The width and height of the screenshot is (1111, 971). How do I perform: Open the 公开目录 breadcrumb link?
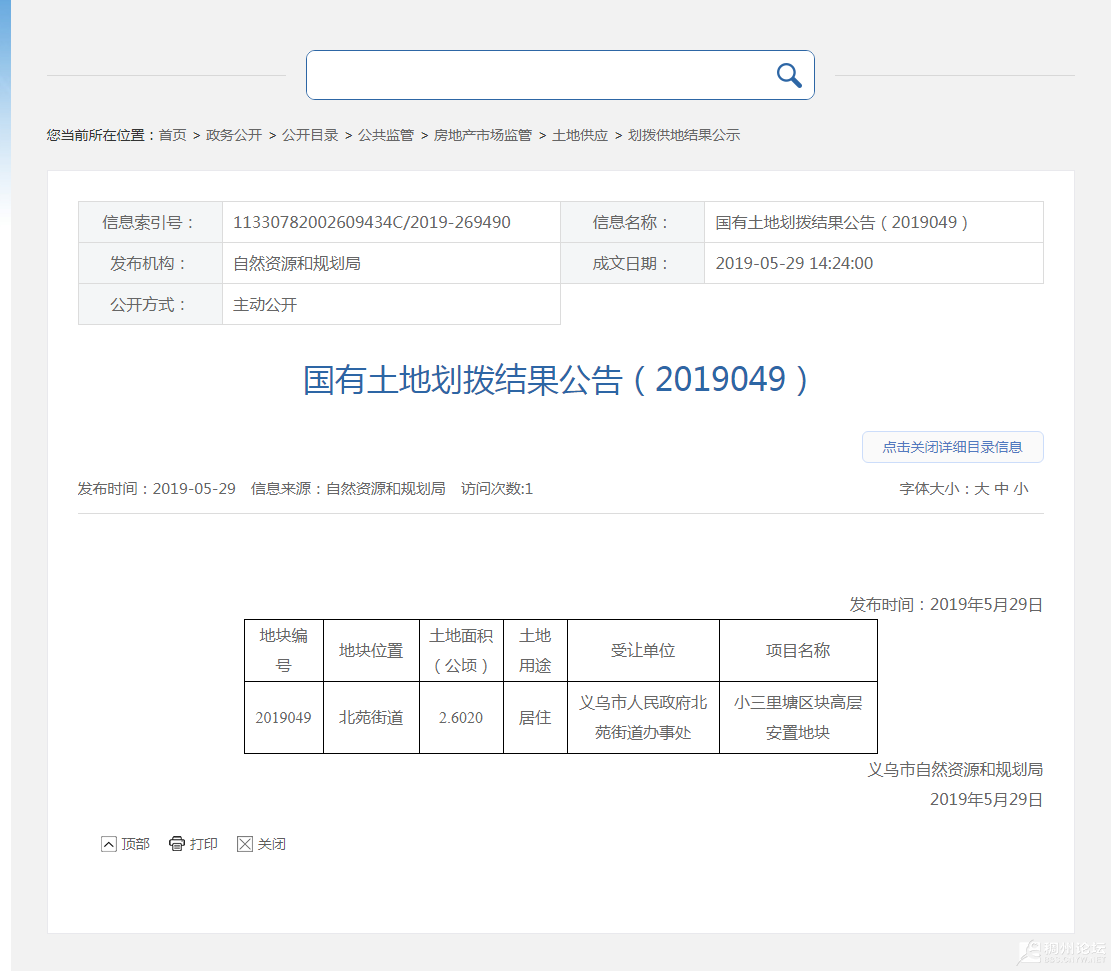tap(310, 135)
